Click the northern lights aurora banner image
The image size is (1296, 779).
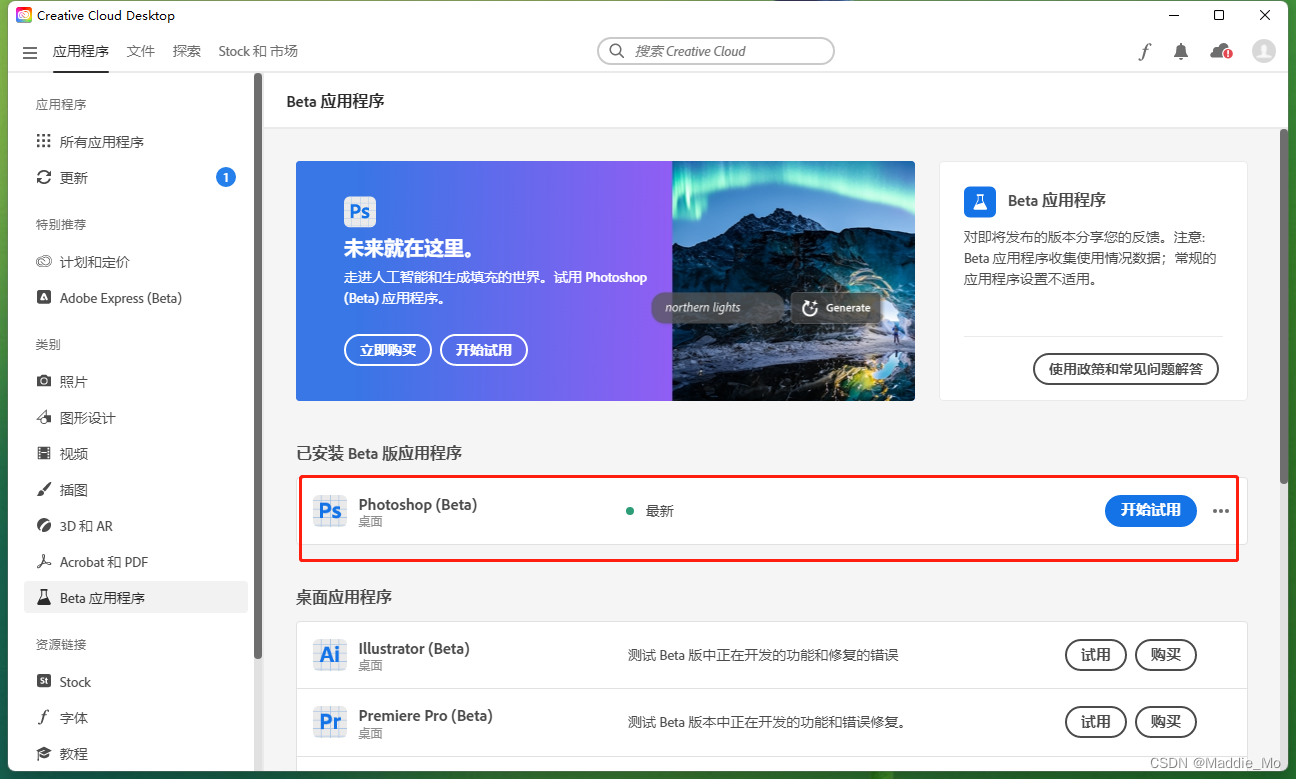click(x=793, y=281)
